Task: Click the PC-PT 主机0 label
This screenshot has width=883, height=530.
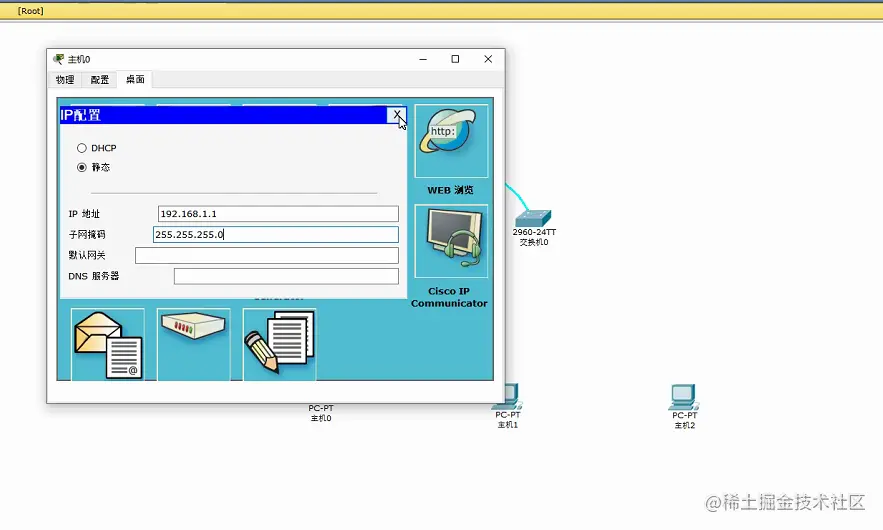Action: pyautogui.click(x=321, y=413)
